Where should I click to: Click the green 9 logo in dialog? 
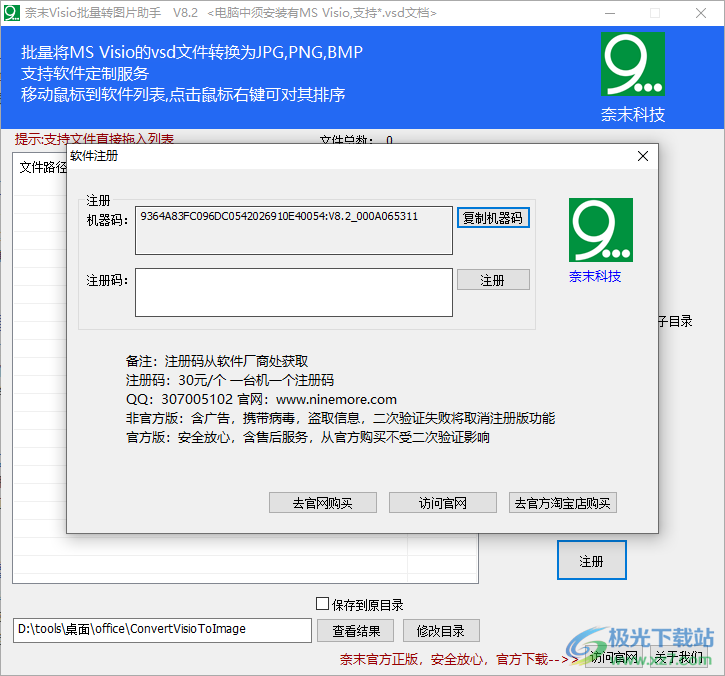point(601,230)
